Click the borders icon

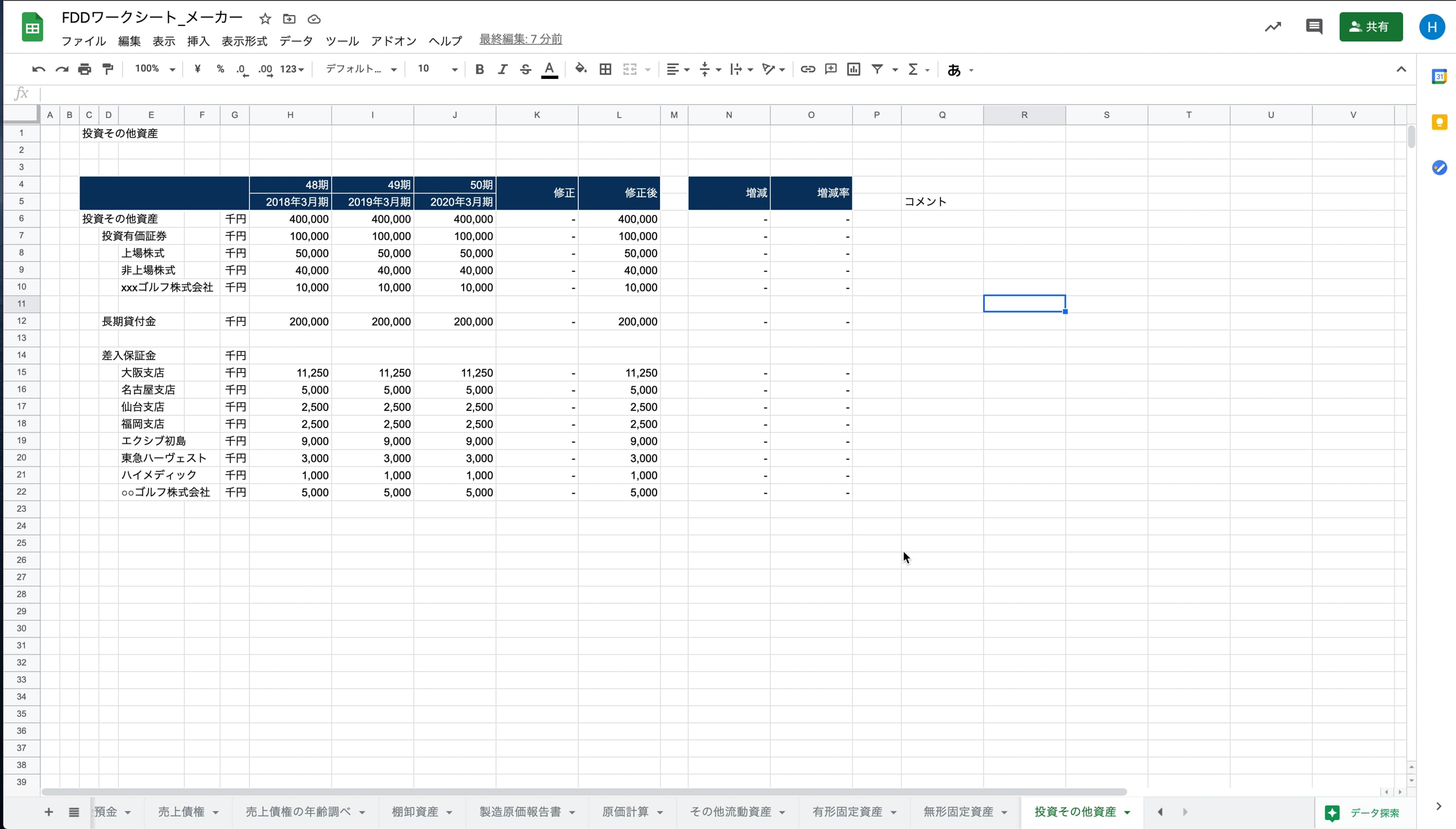coord(605,69)
